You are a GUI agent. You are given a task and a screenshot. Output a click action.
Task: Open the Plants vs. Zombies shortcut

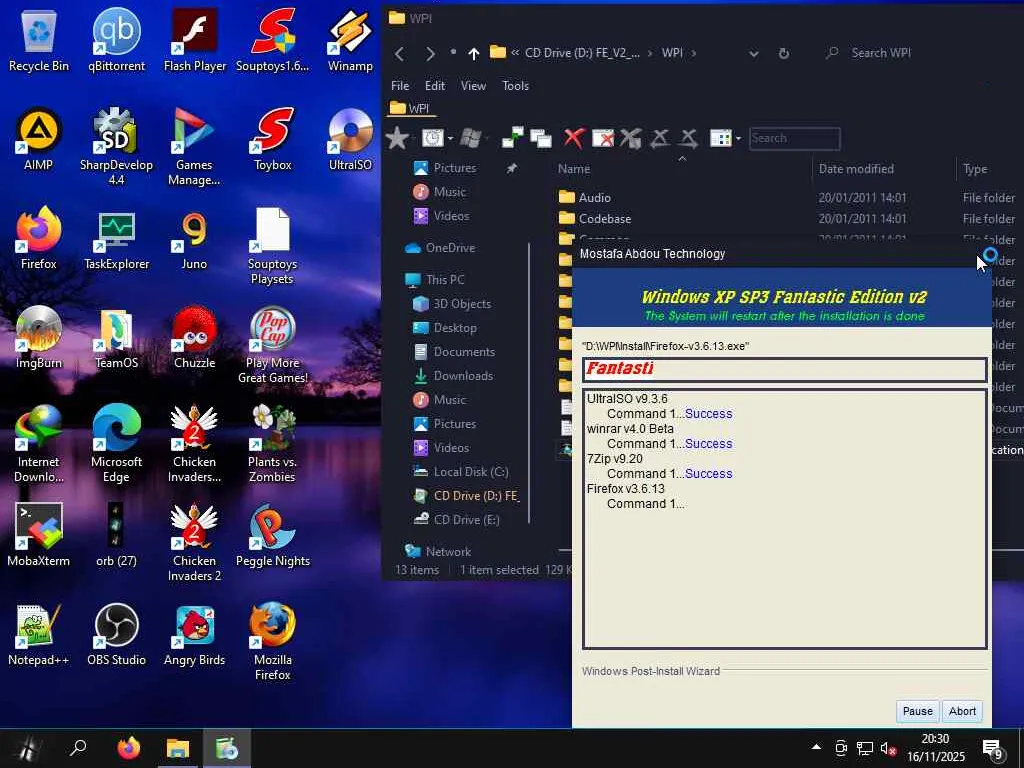[x=272, y=443]
